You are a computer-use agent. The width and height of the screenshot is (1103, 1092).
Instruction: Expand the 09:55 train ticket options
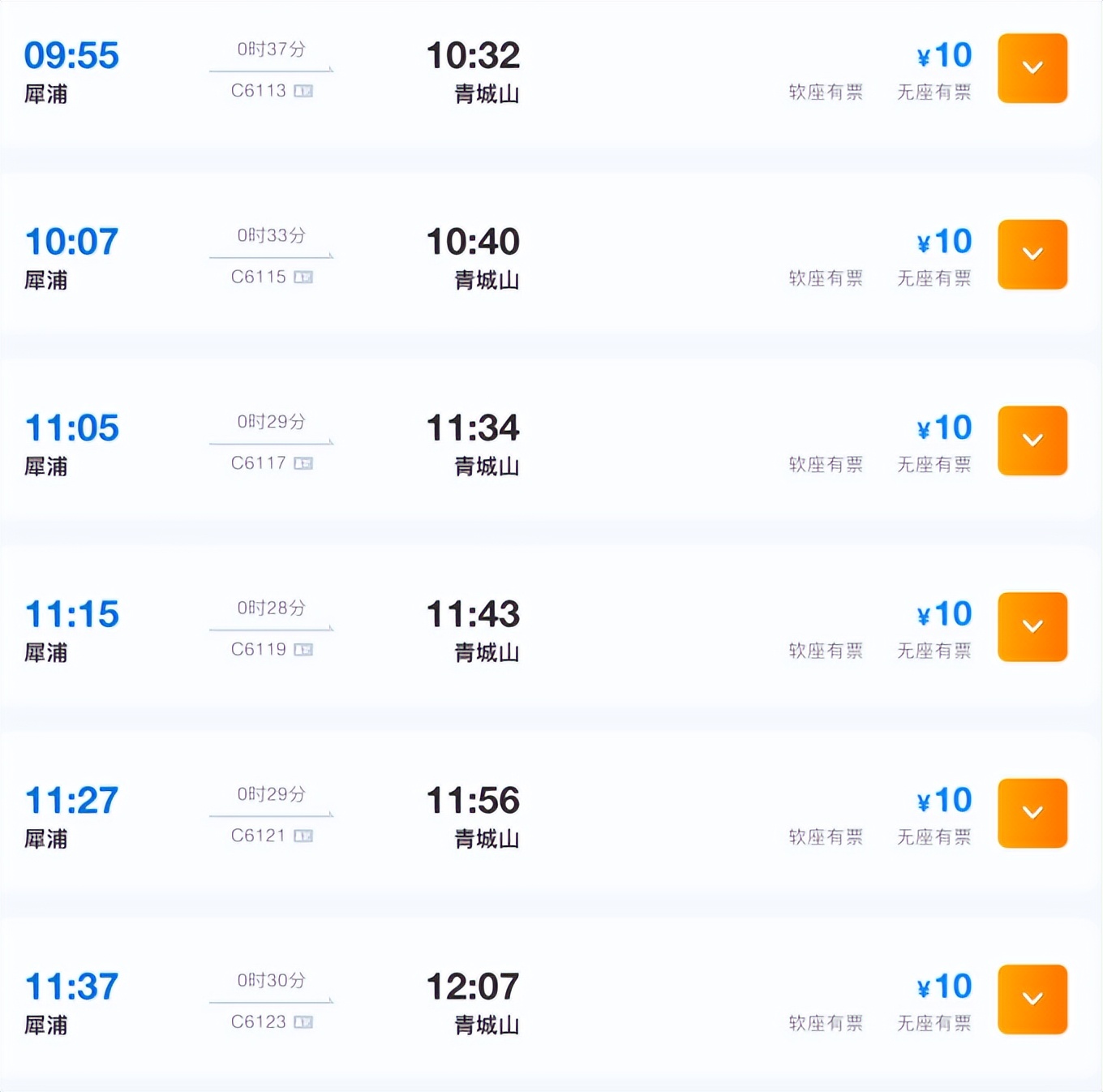1032,68
